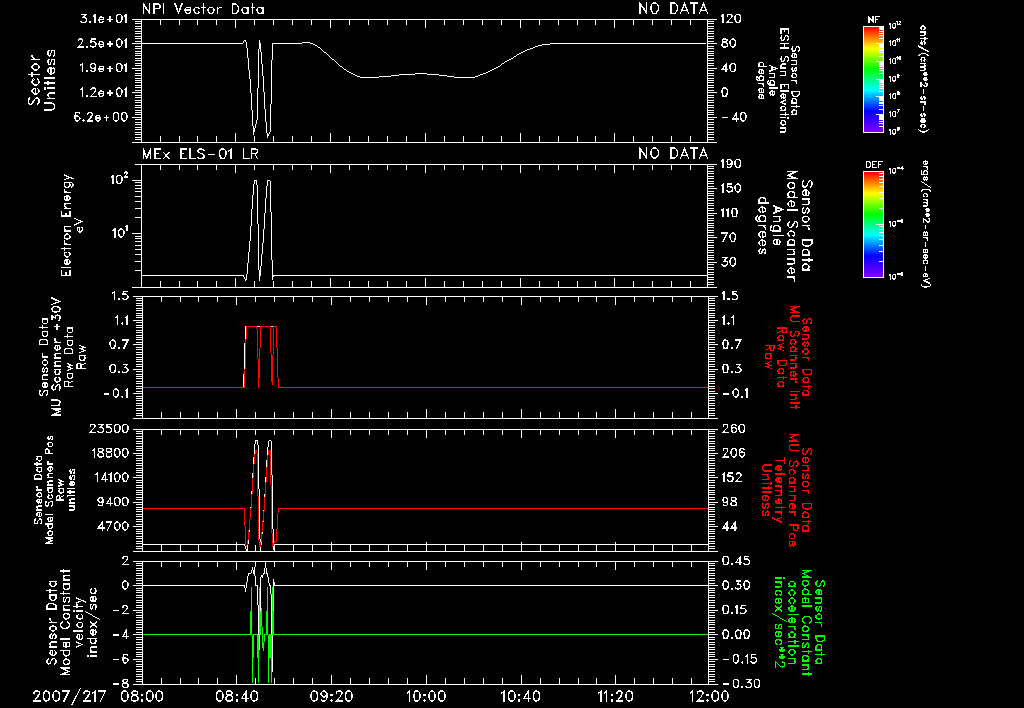Click the '260' telemetry axis value
The height and width of the screenshot is (708, 1024).
[x=733, y=429]
